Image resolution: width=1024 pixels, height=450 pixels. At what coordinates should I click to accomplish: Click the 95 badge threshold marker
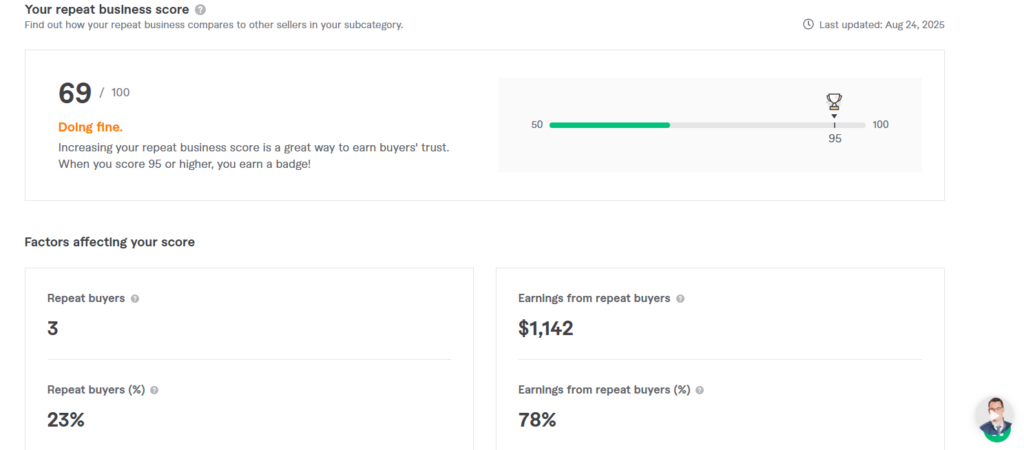(x=835, y=138)
